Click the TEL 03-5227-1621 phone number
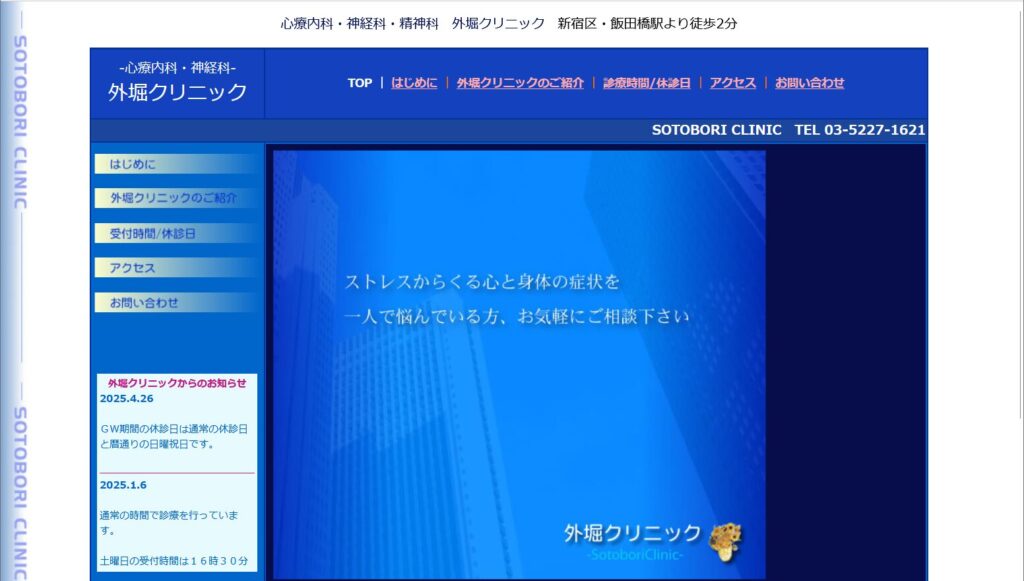 pos(859,130)
